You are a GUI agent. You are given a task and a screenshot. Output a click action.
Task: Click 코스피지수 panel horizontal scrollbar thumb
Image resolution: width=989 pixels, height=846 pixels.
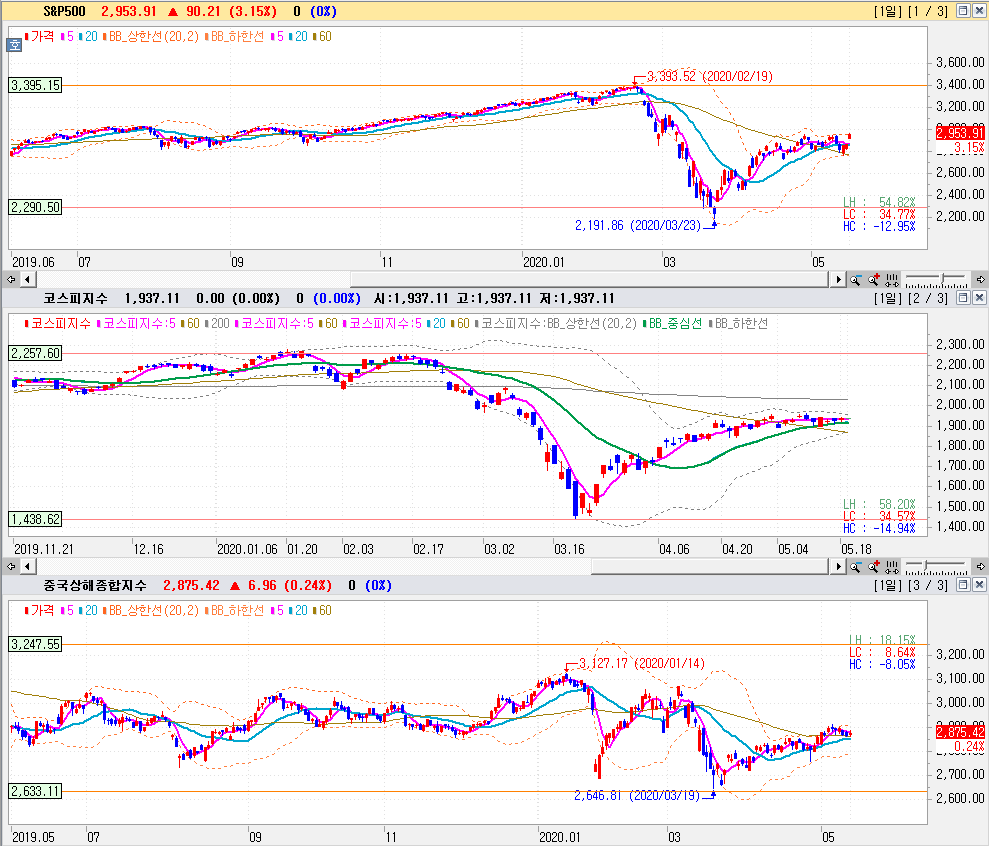(x=710, y=566)
